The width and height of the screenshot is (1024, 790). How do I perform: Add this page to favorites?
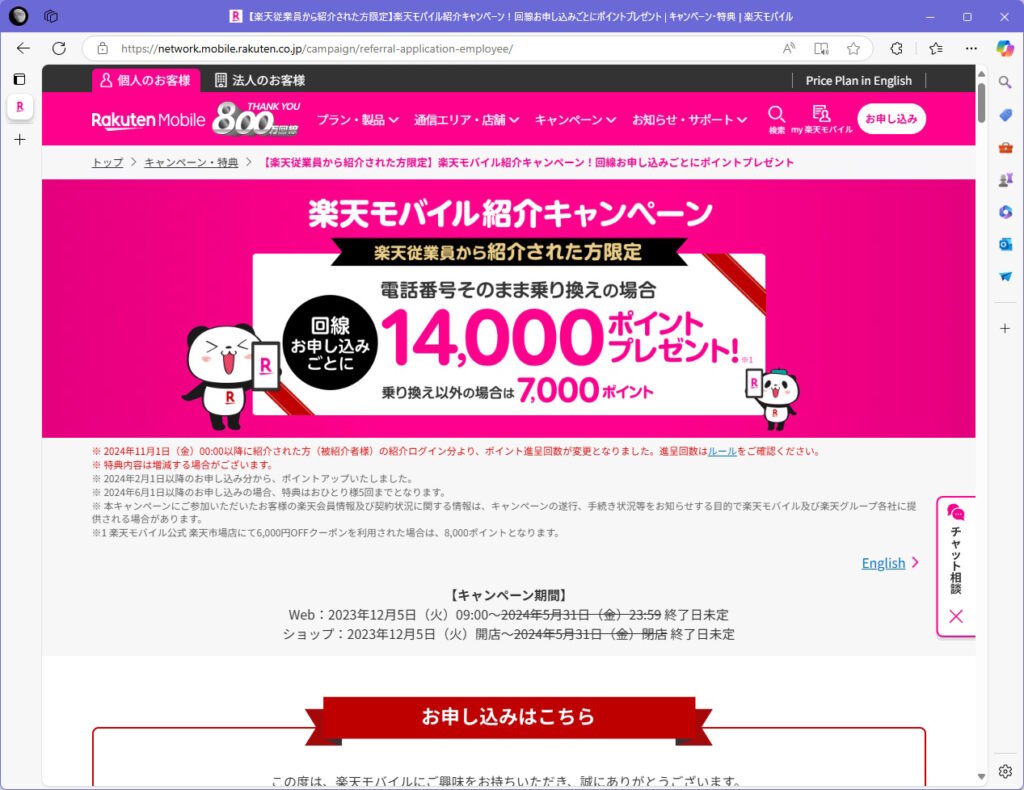click(x=853, y=48)
